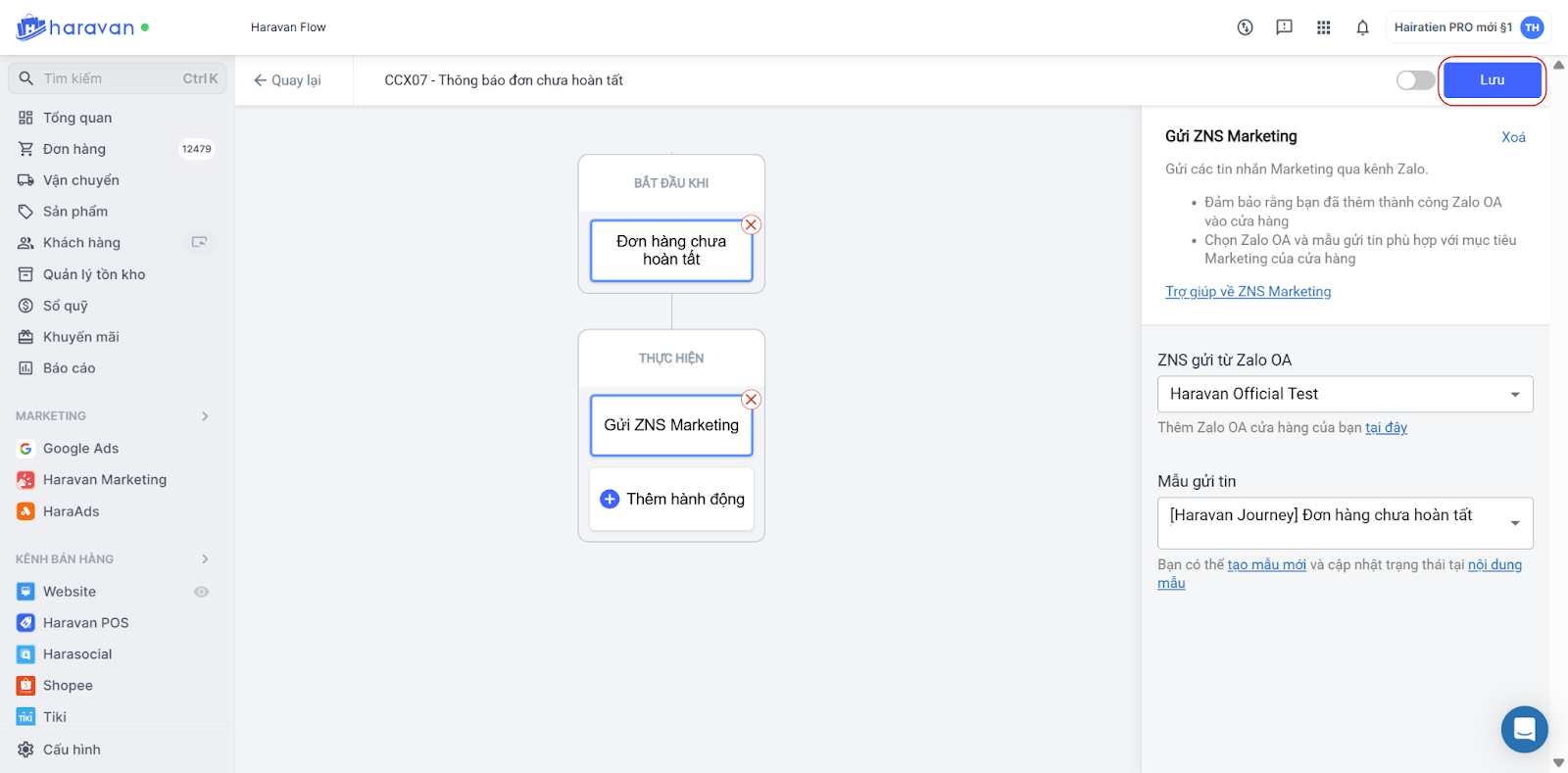
Task: Open the apps grid icon
Action: pyautogui.click(x=1323, y=27)
